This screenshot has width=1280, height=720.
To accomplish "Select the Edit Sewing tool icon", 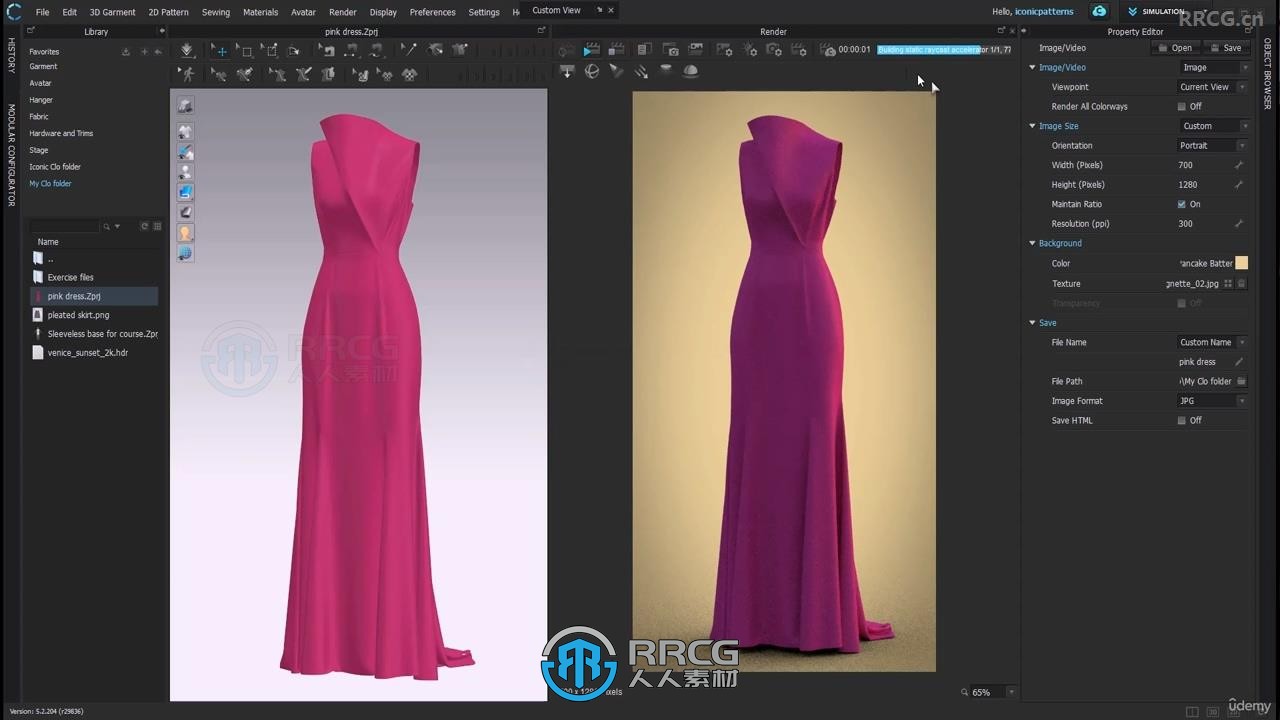I will (x=325, y=50).
